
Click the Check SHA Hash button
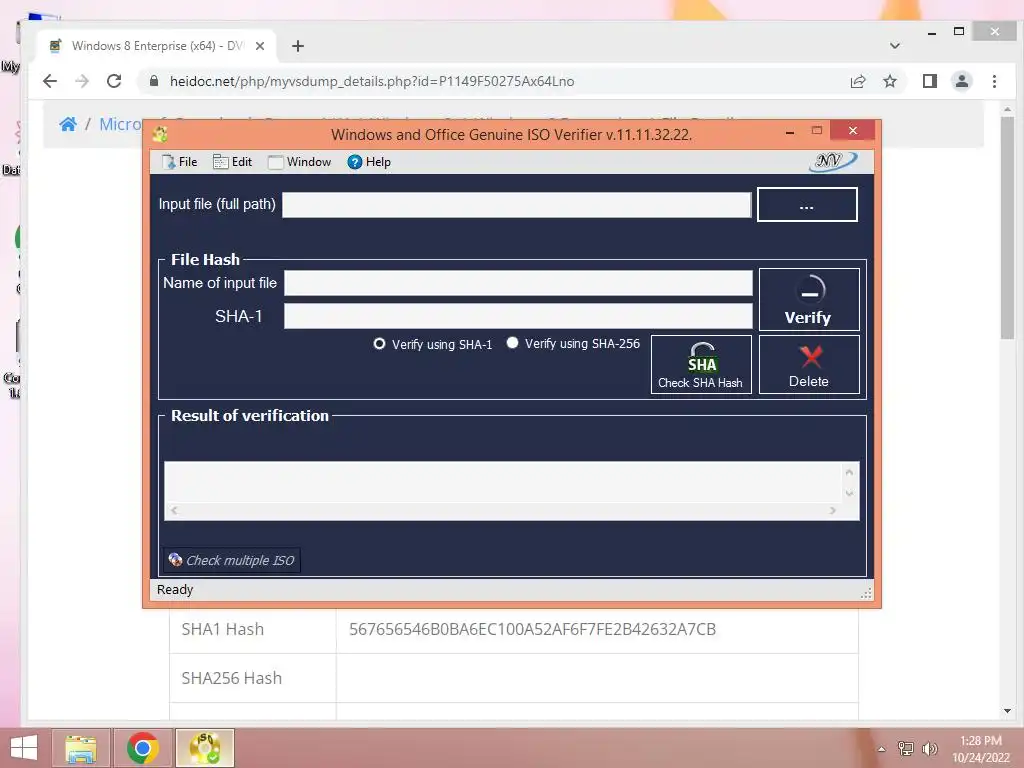tap(701, 364)
